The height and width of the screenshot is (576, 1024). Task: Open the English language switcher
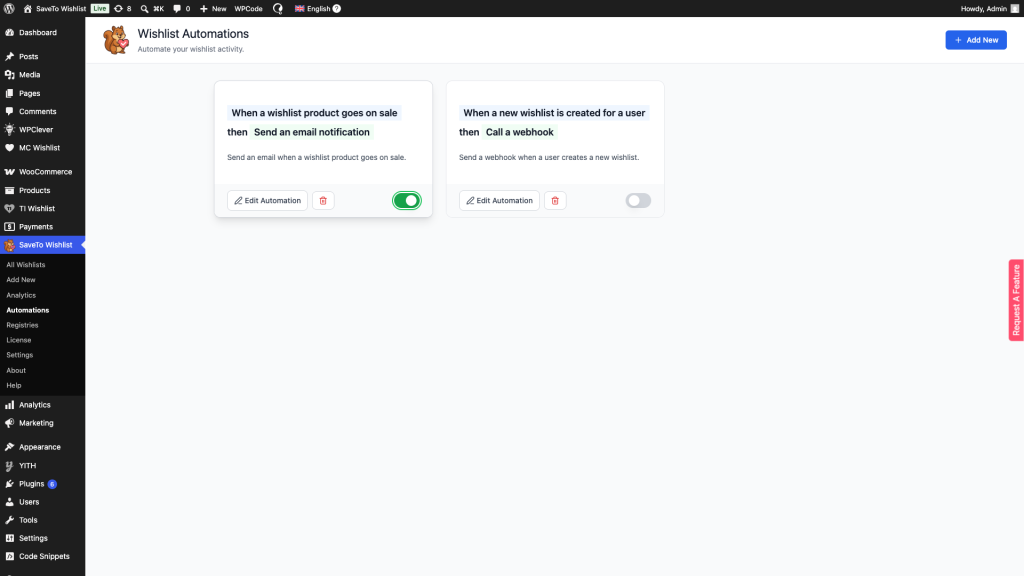coord(313,8)
